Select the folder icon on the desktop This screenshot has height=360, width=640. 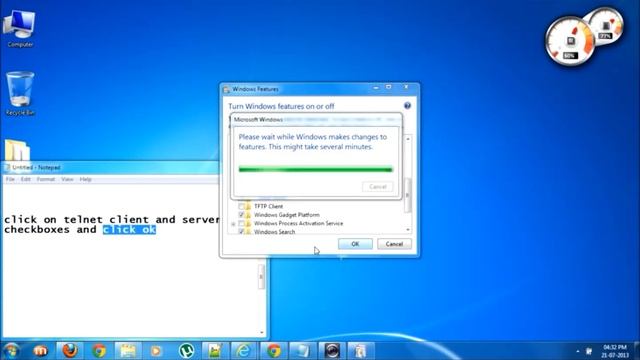17,150
